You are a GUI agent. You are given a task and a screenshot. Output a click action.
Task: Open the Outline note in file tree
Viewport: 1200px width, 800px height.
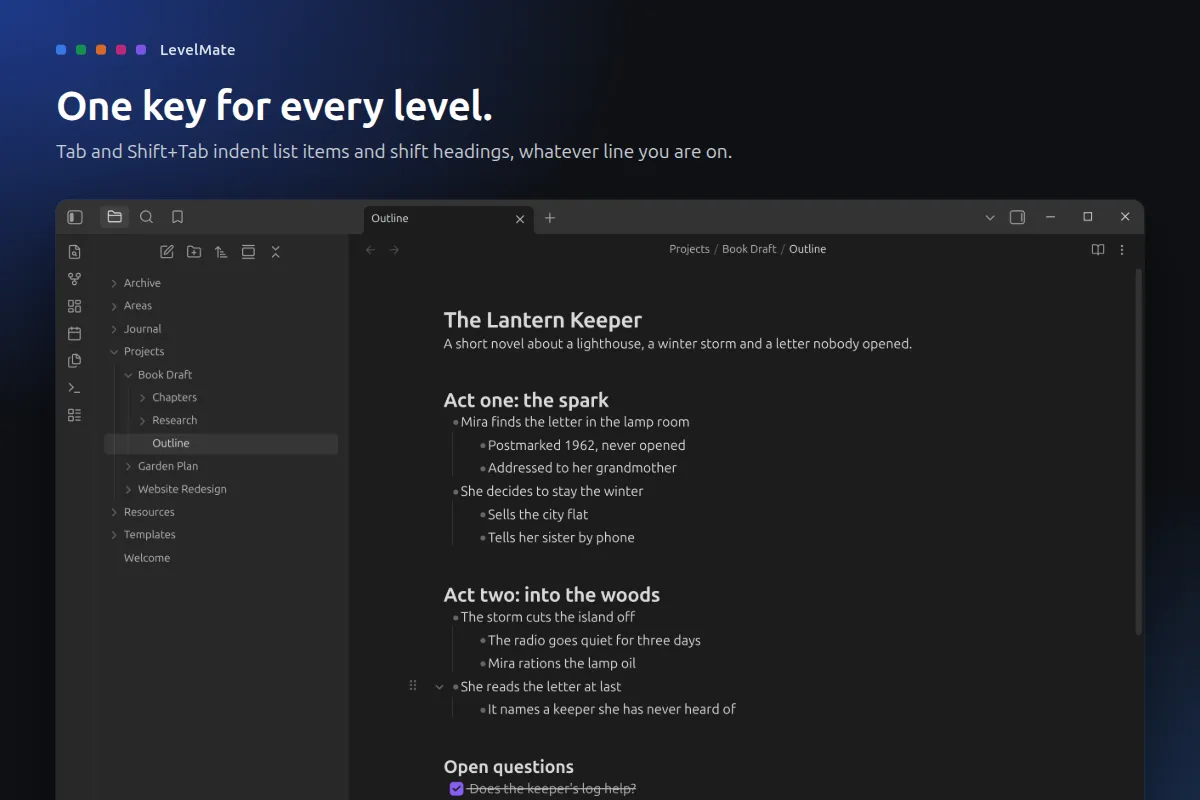[x=221, y=443]
